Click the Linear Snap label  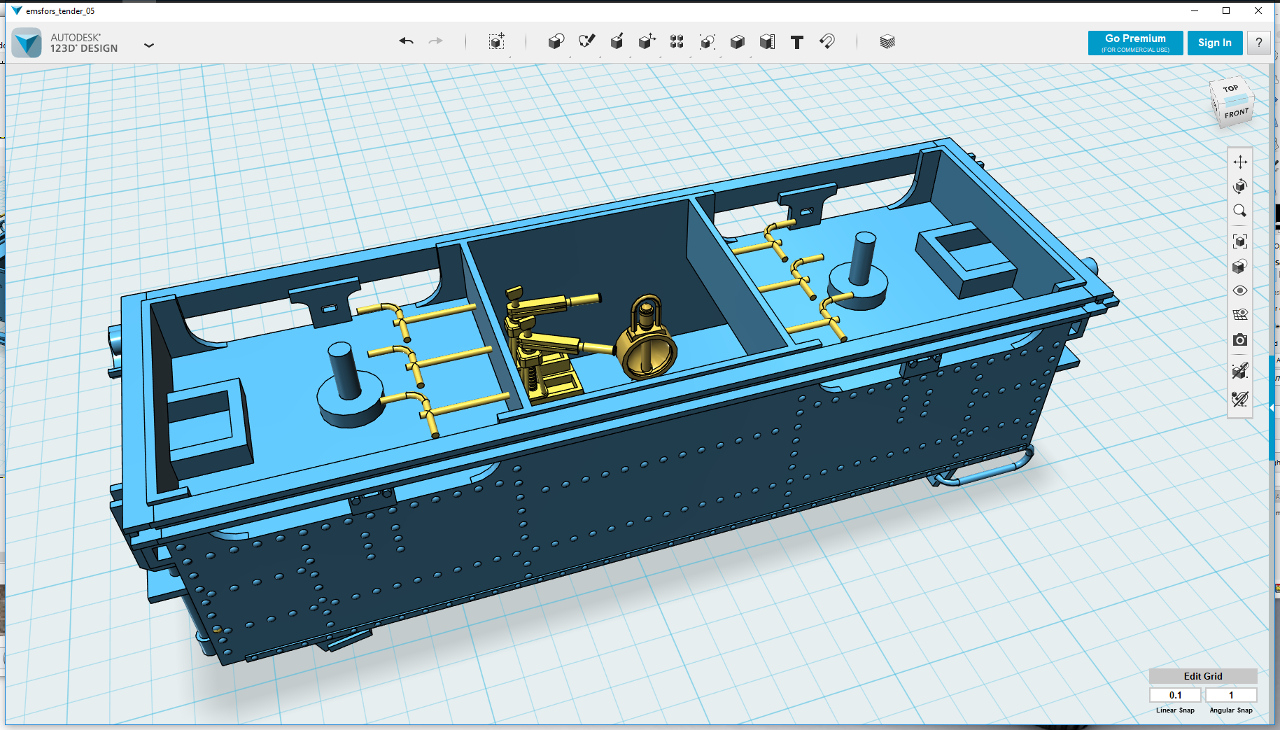pyautogui.click(x=1175, y=710)
